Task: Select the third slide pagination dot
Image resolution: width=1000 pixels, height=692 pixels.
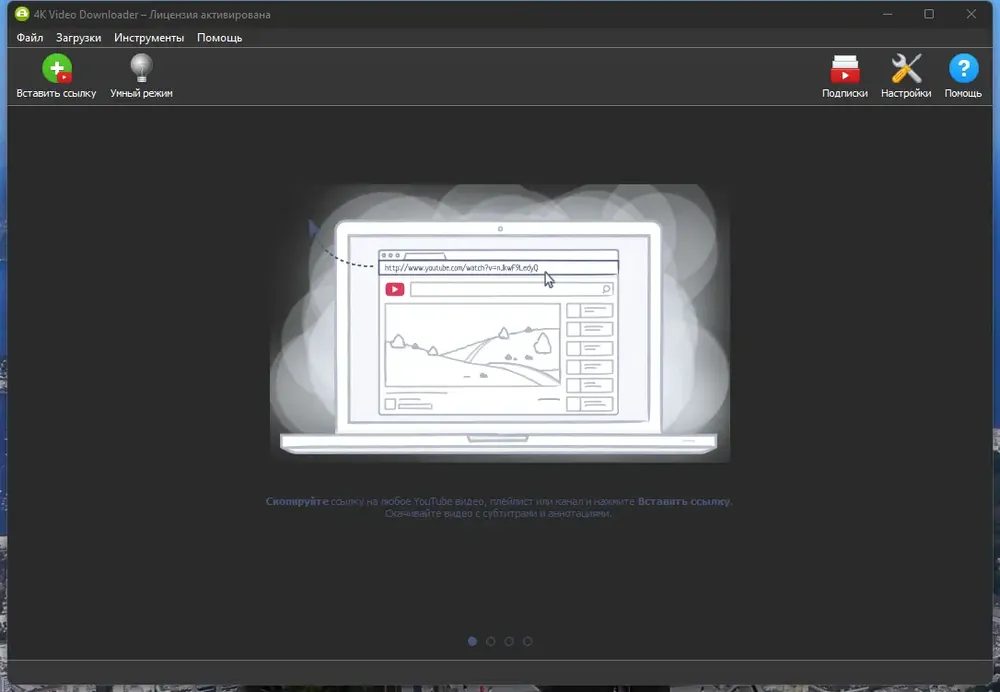Action: (x=509, y=641)
